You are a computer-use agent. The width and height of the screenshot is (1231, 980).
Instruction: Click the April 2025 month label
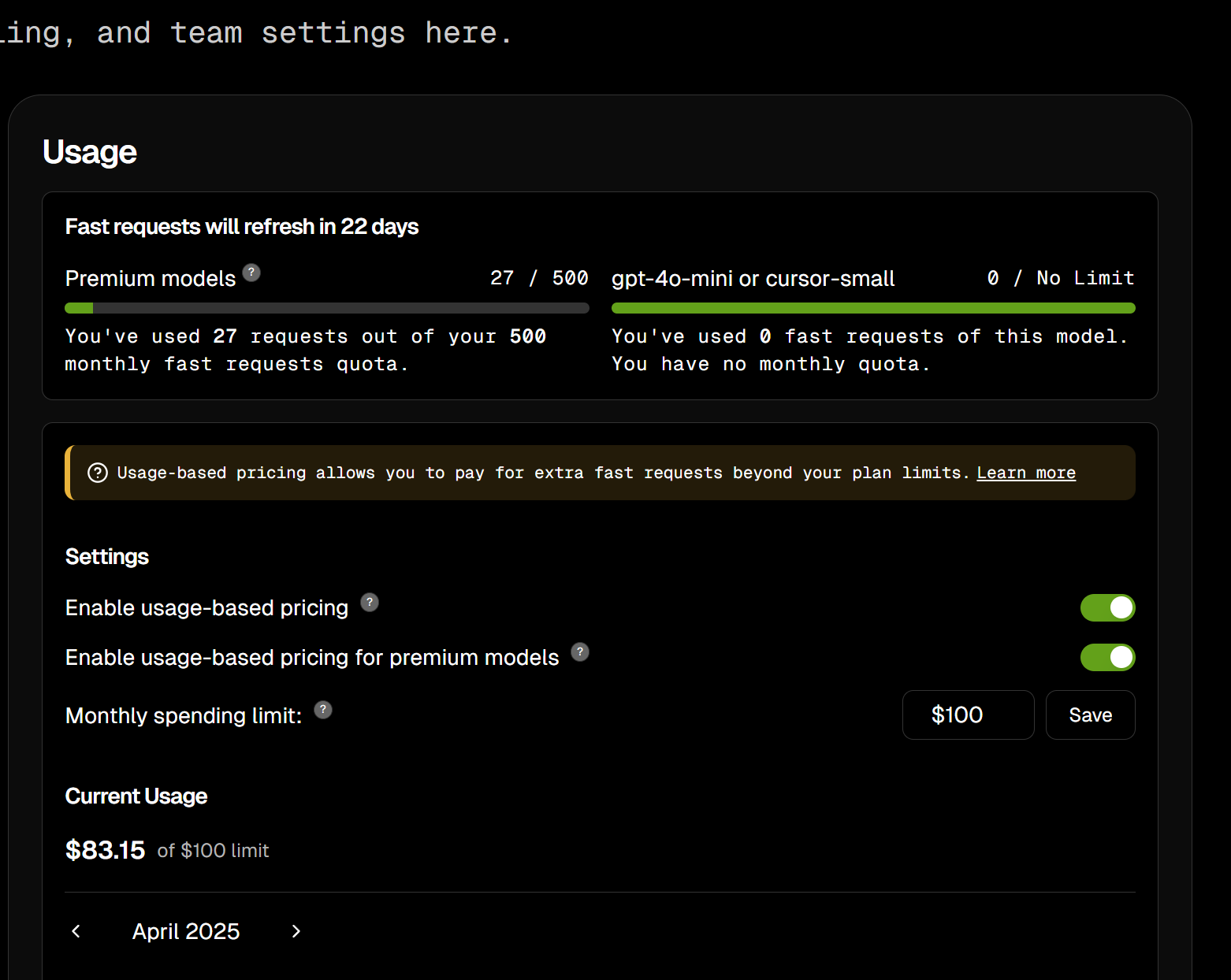click(186, 931)
